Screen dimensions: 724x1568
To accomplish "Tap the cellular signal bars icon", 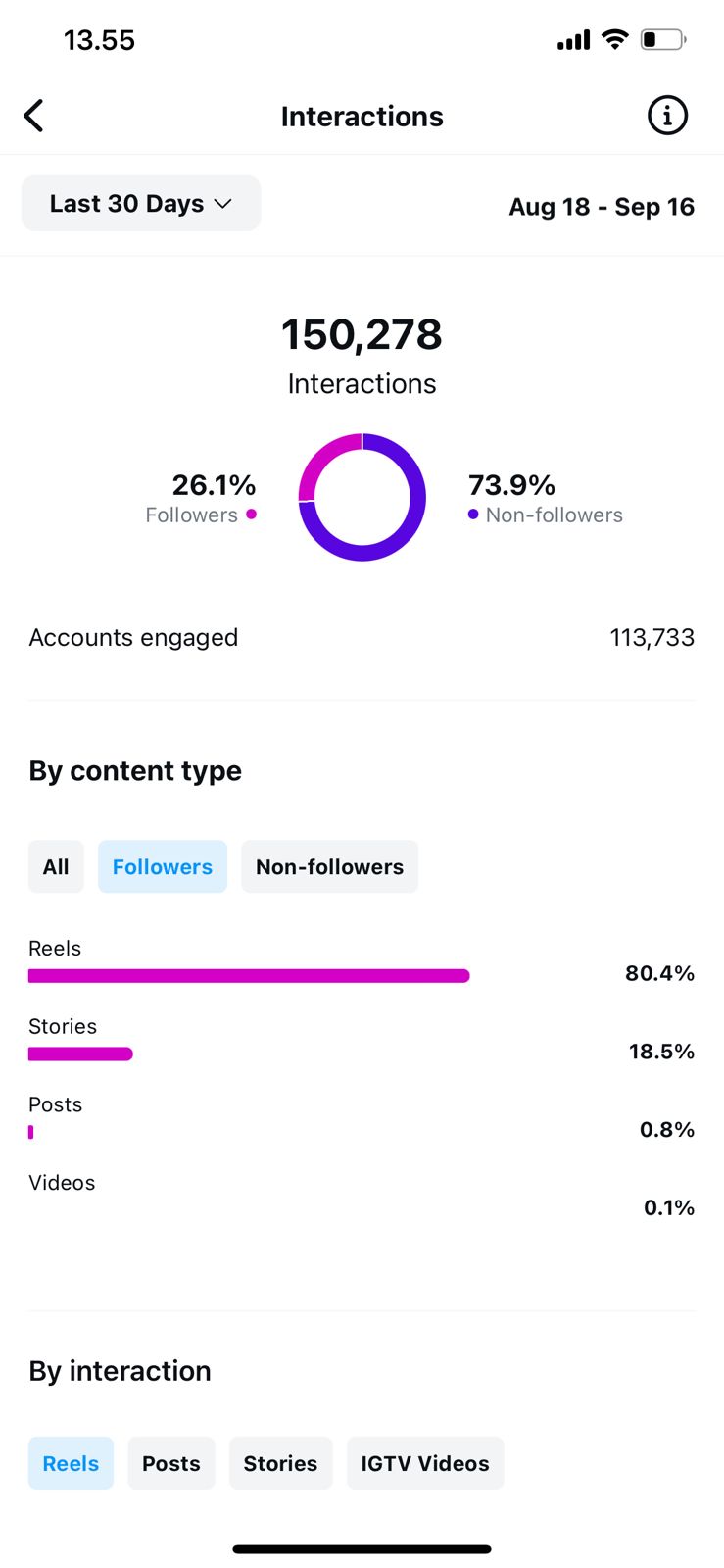I will pos(573,40).
